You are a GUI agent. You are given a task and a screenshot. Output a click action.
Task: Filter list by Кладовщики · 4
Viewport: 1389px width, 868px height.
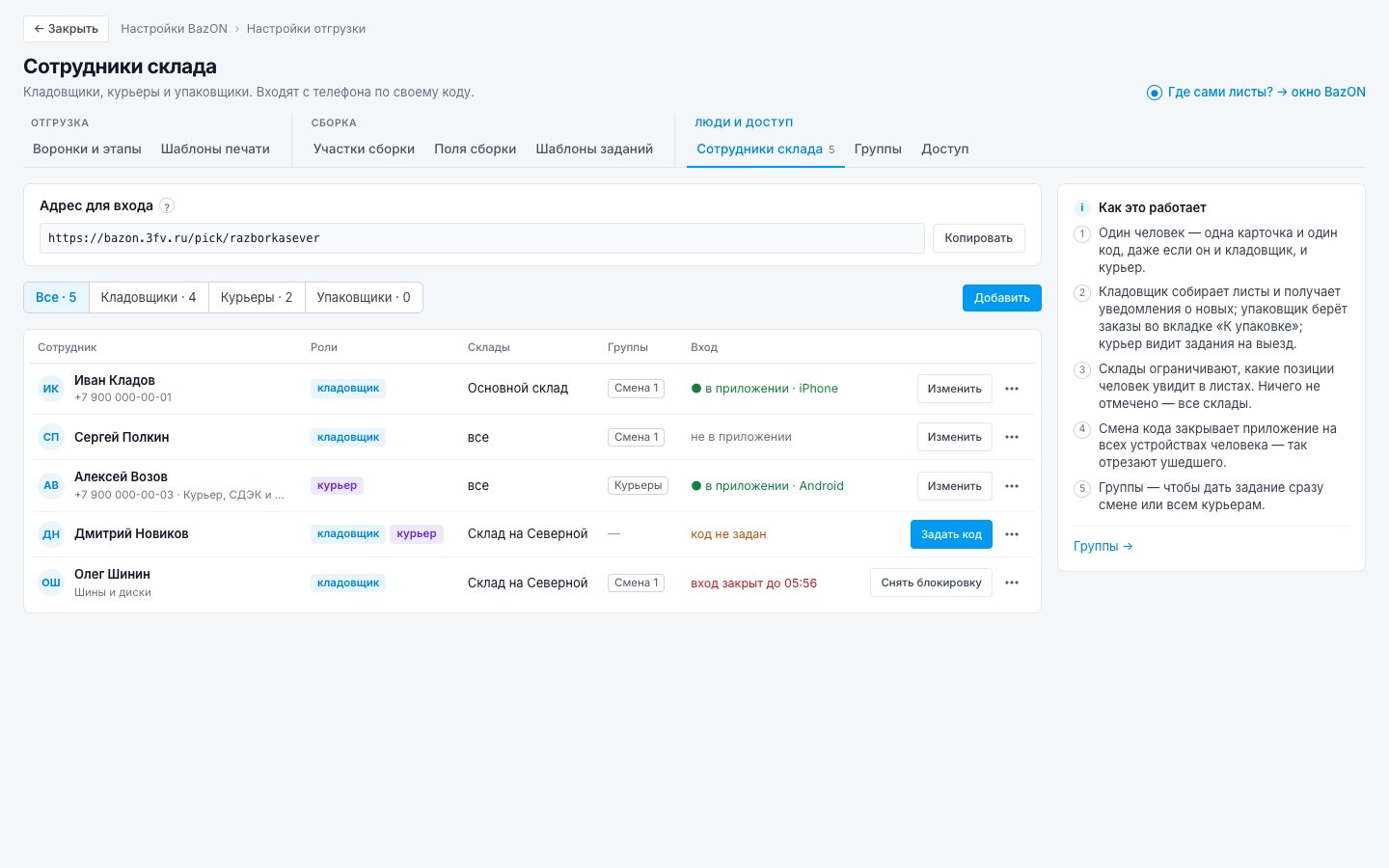[149, 297]
